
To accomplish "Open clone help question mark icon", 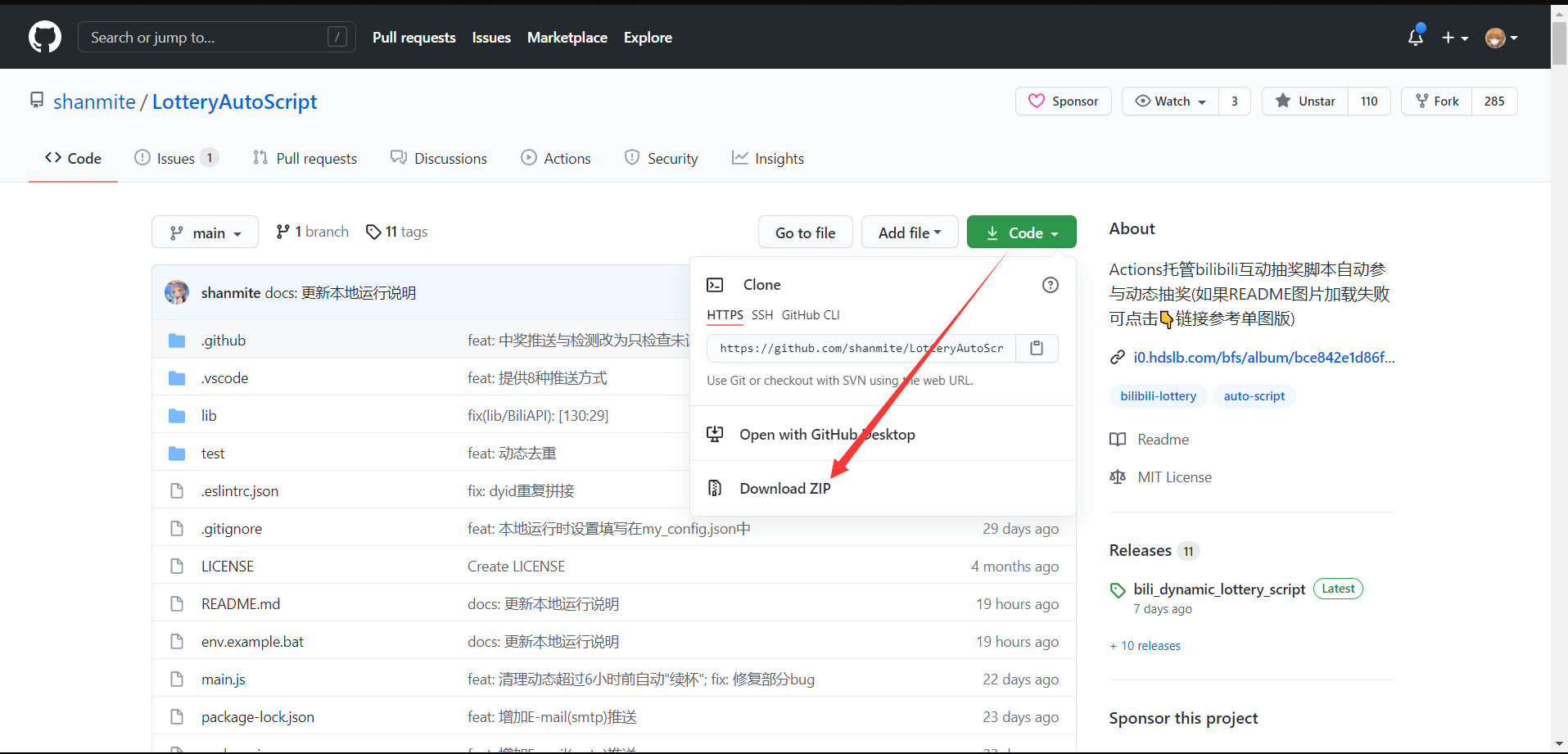I will 1051,285.
